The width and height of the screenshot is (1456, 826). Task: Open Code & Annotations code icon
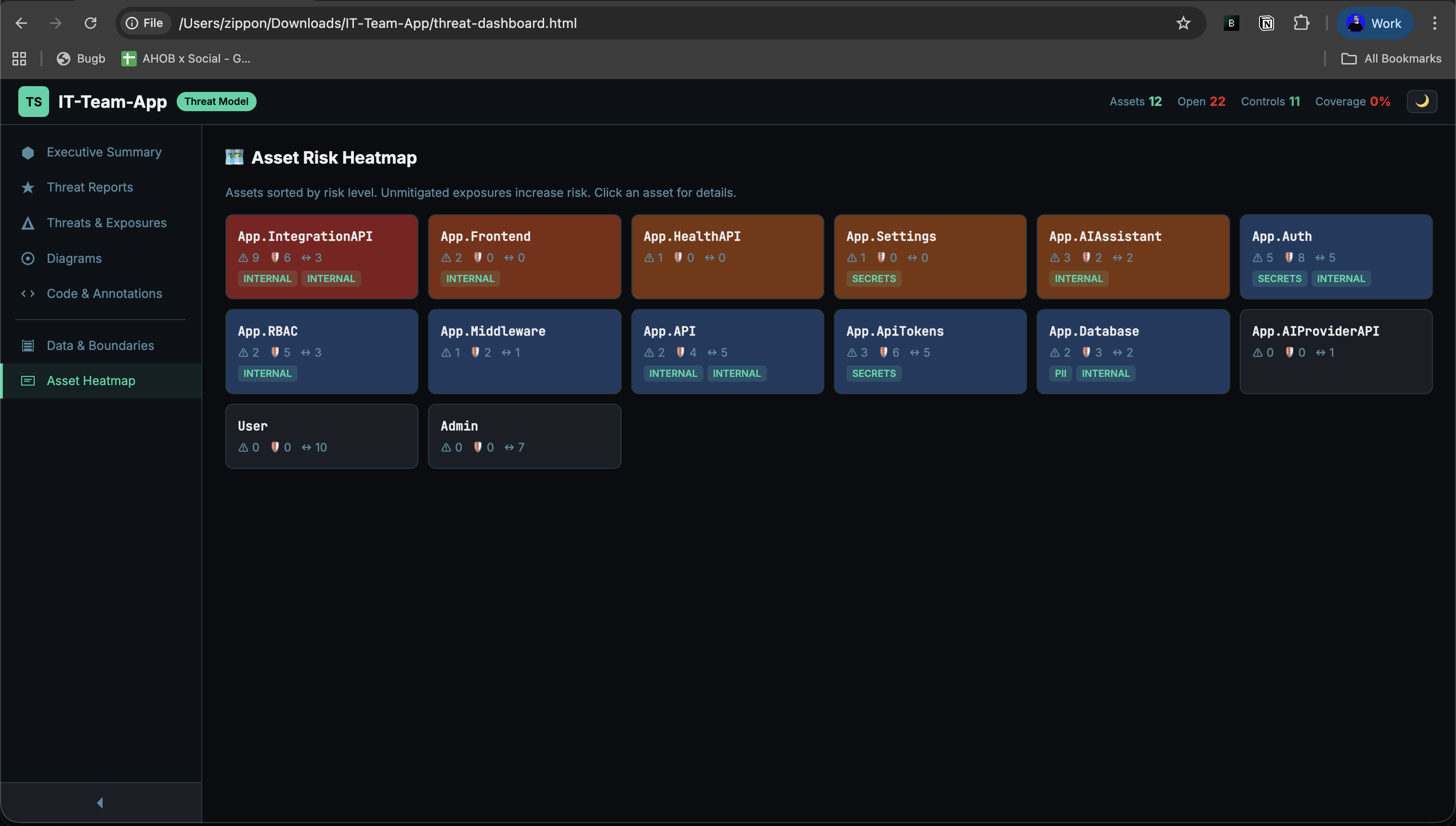27,293
